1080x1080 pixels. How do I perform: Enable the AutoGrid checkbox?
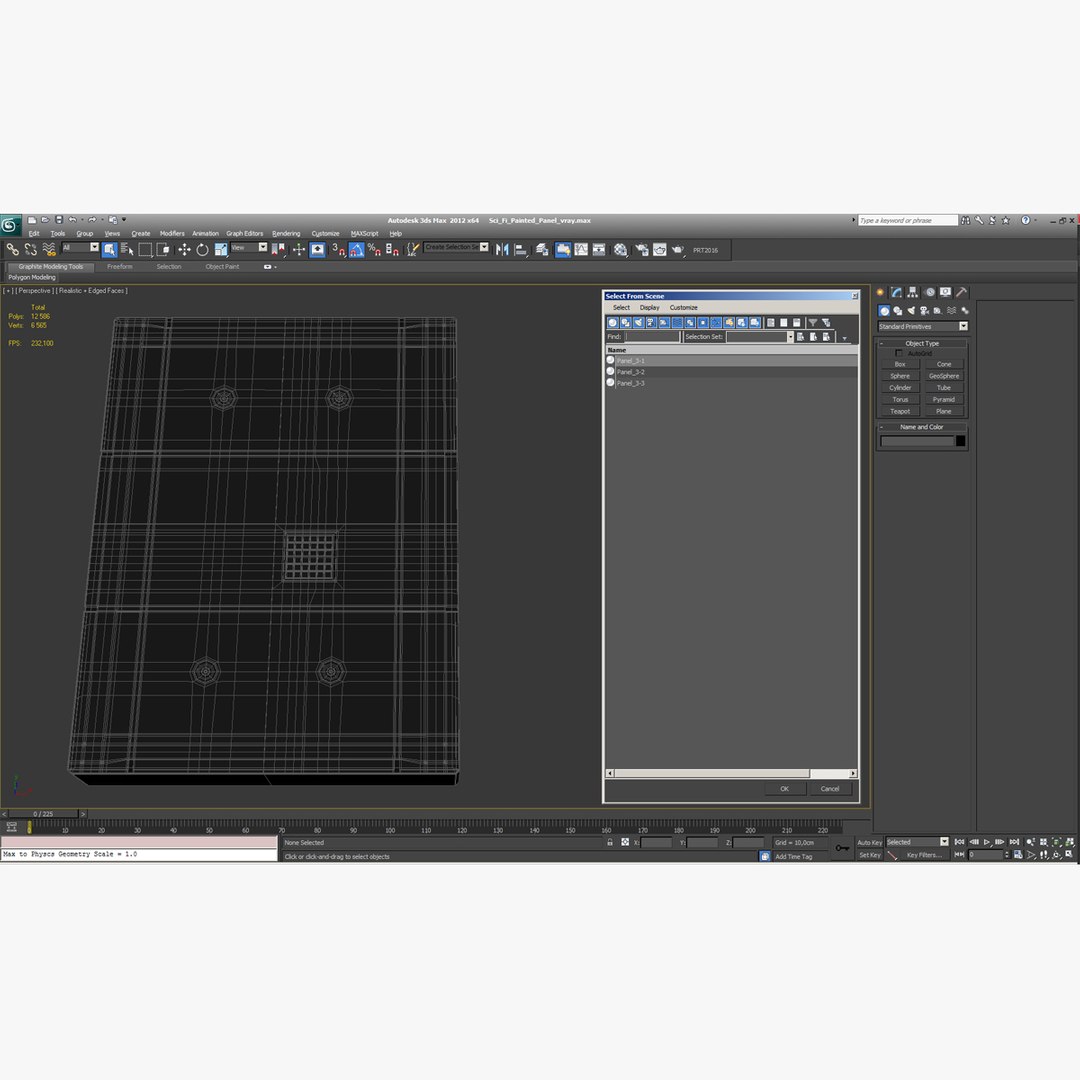(x=899, y=353)
